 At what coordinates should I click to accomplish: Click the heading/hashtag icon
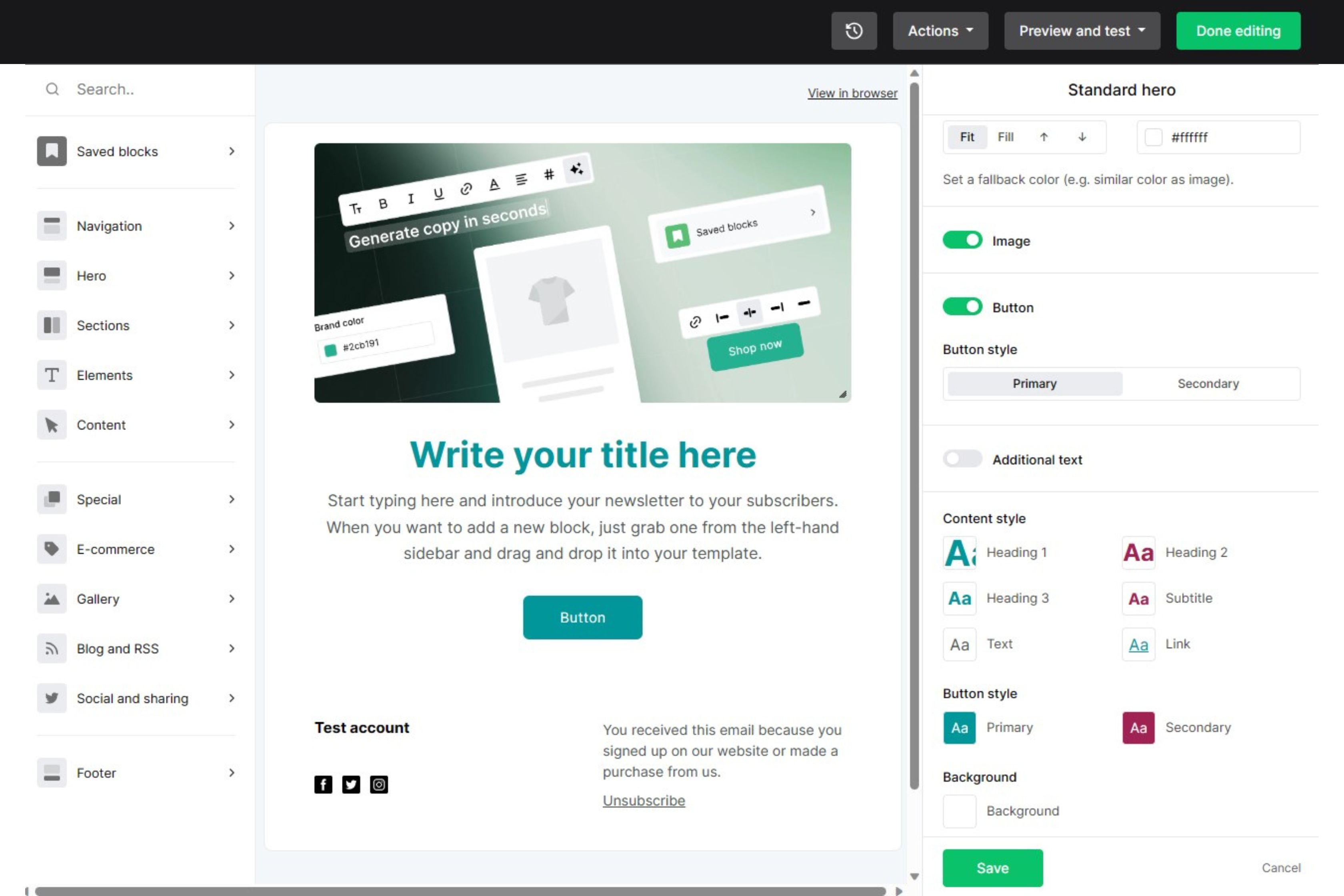[x=548, y=172]
